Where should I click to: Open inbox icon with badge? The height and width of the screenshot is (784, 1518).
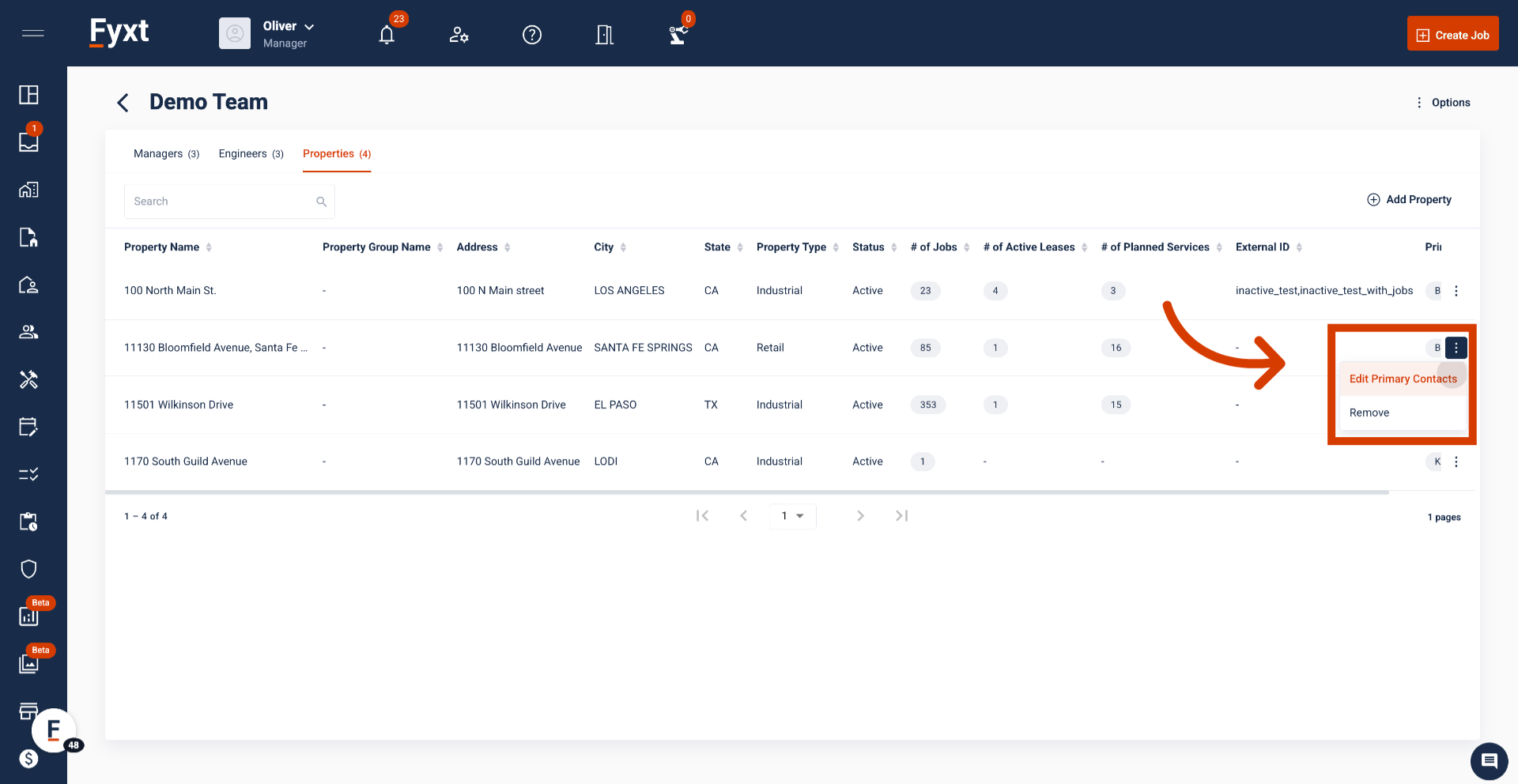pyautogui.click(x=28, y=142)
